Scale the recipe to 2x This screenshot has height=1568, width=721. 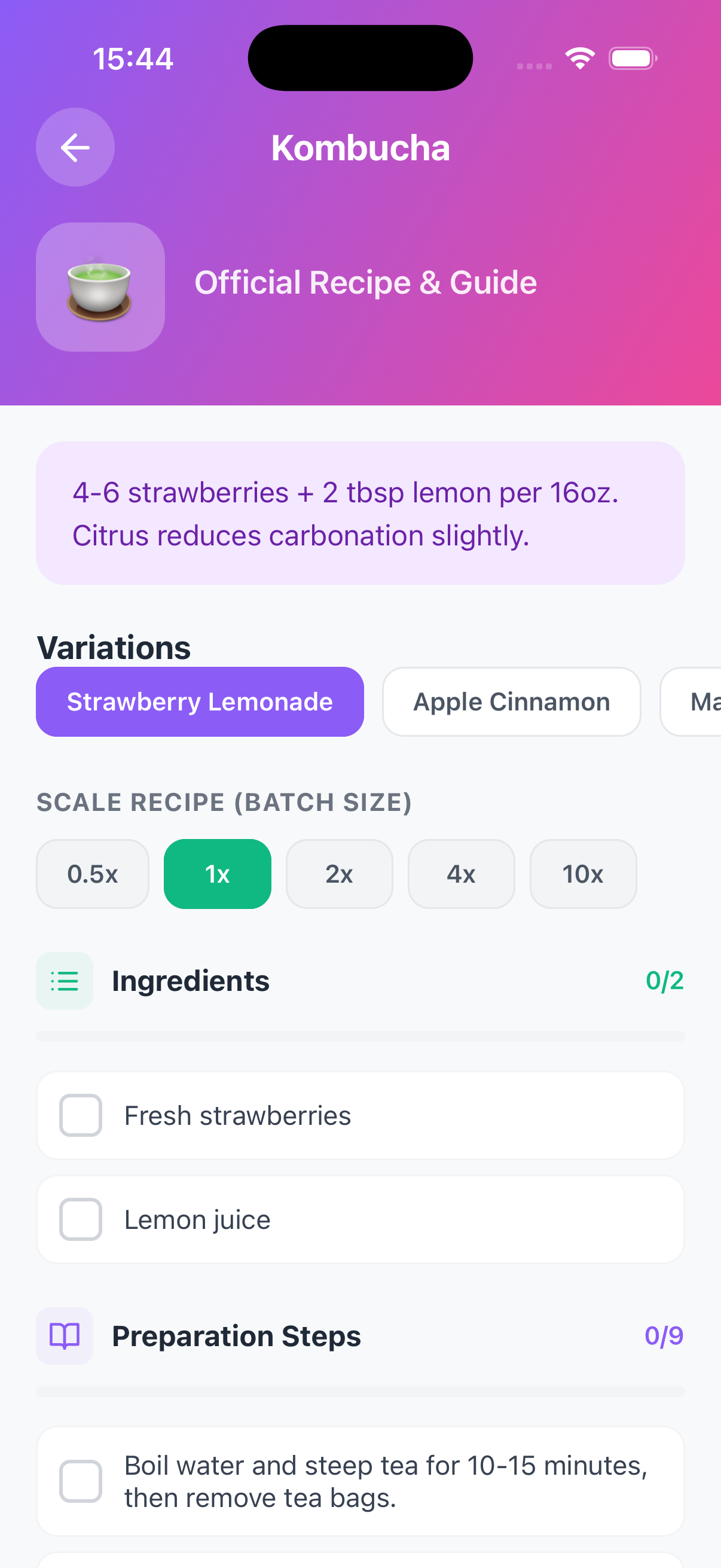[x=339, y=874]
